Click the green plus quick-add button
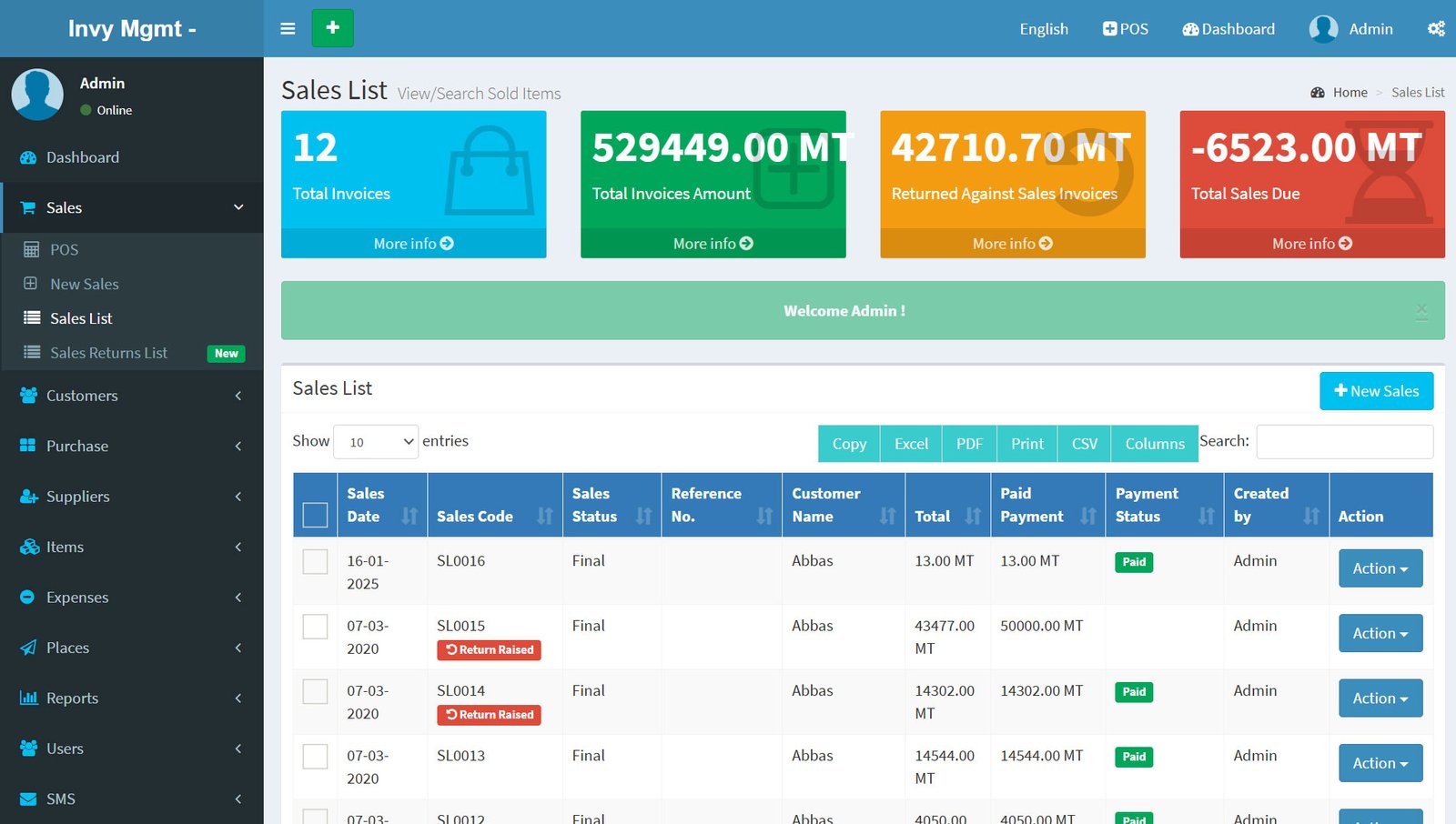Viewport: 1456px width, 824px height. [x=332, y=28]
